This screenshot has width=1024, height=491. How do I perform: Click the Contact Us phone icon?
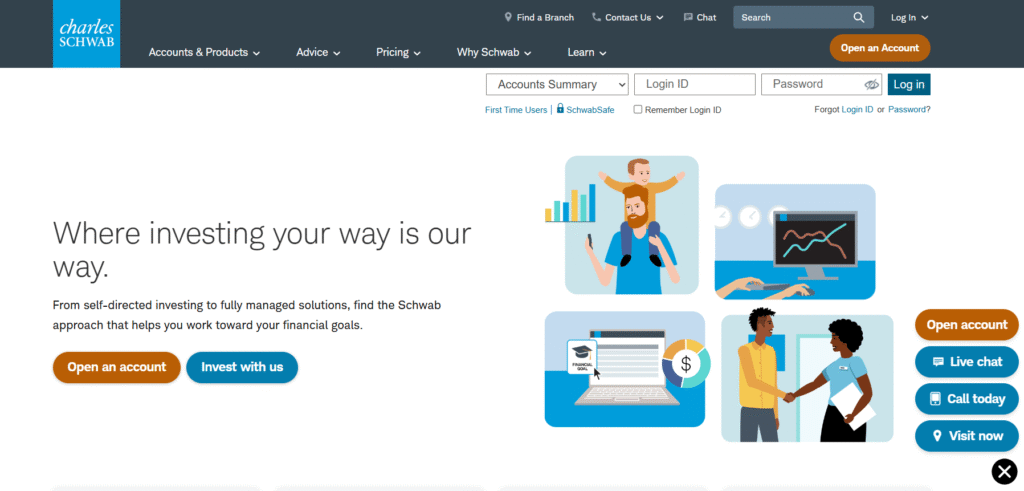click(596, 17)
